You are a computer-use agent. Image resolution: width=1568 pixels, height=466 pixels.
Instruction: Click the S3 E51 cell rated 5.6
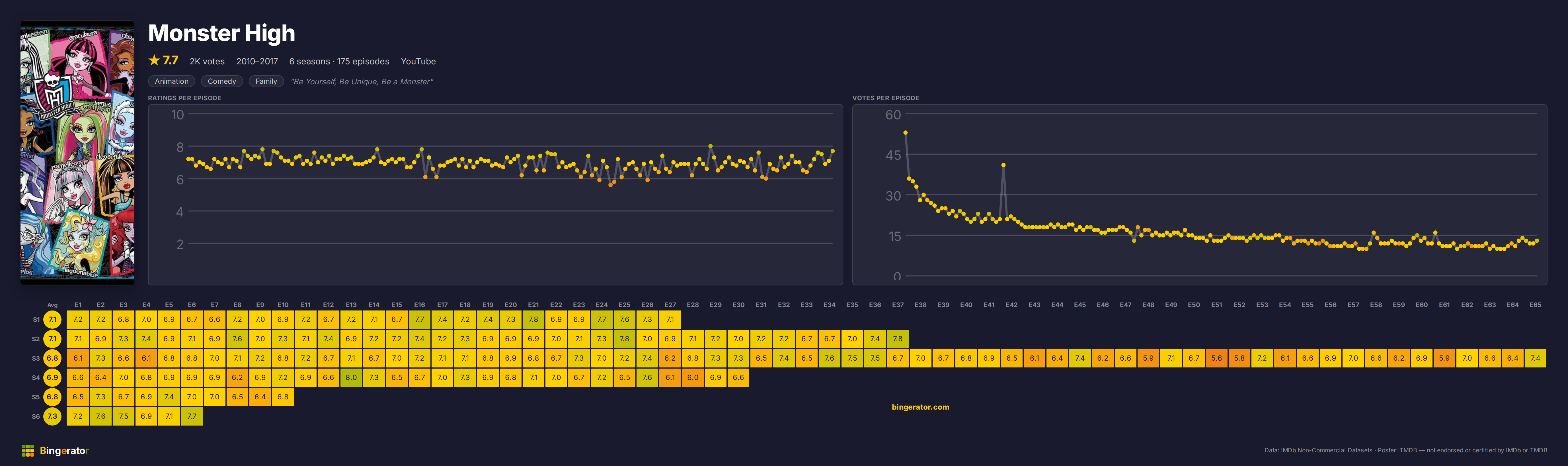coord(1216,358)
